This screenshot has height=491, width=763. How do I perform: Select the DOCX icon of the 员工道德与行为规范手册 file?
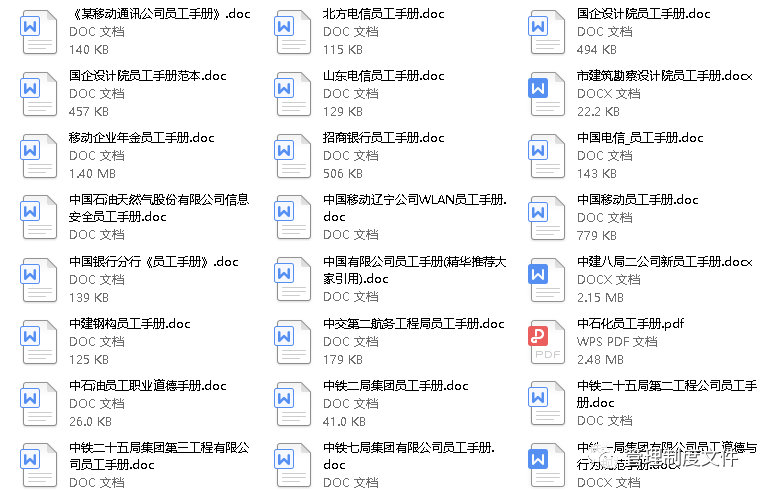[x=547, y=465]
